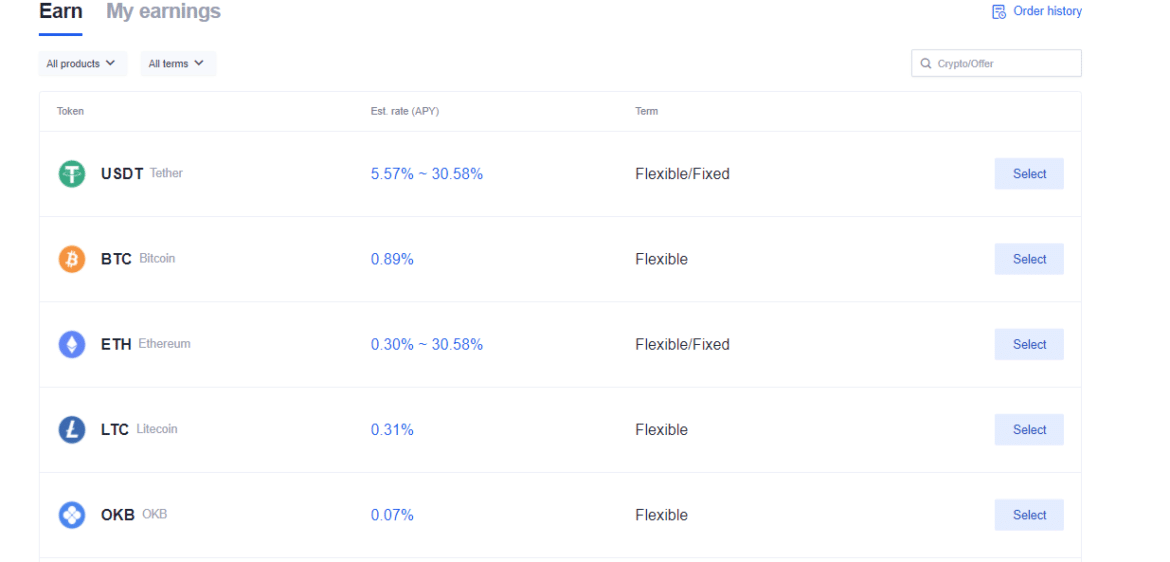Click the OKB token icon

pyautogui.click(x=72, y=515)
